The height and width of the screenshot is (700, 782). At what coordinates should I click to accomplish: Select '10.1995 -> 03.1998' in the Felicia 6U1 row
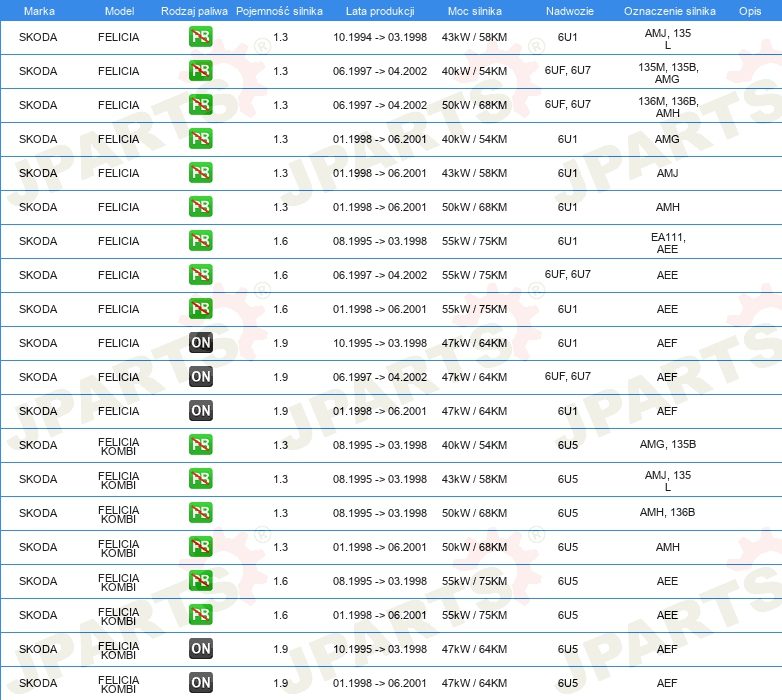click(x=380, y=343)
